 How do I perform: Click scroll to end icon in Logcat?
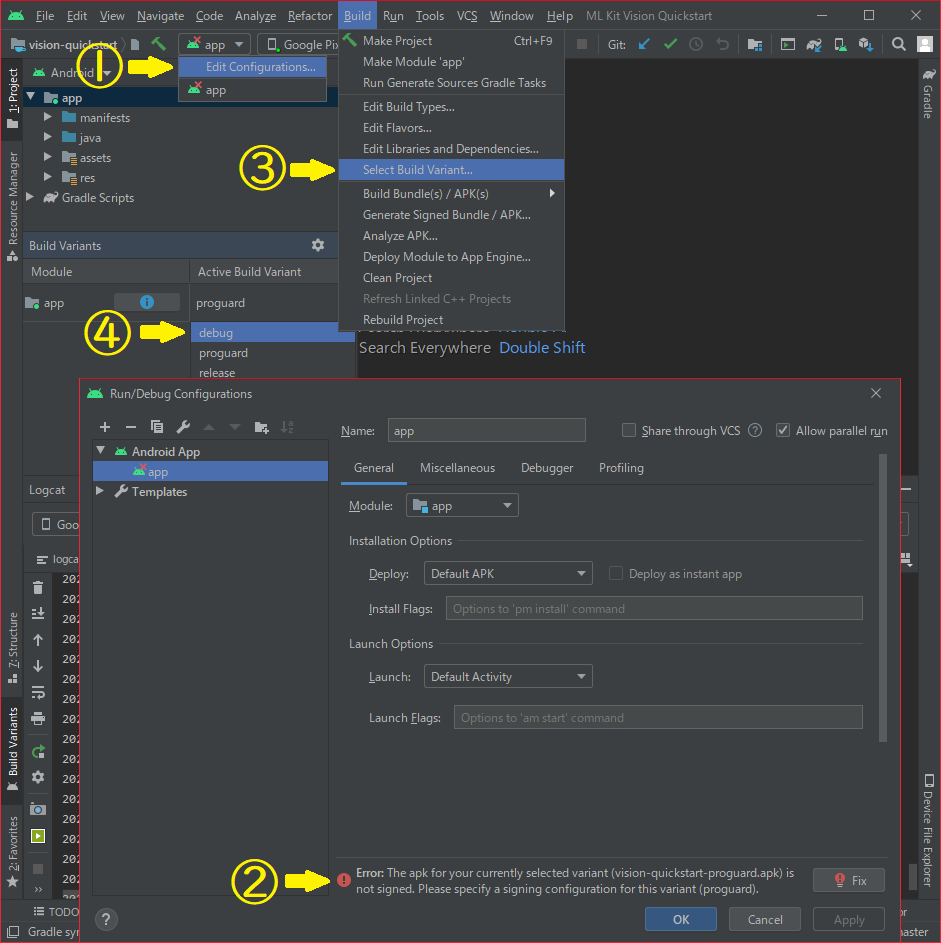click(38, 613)
